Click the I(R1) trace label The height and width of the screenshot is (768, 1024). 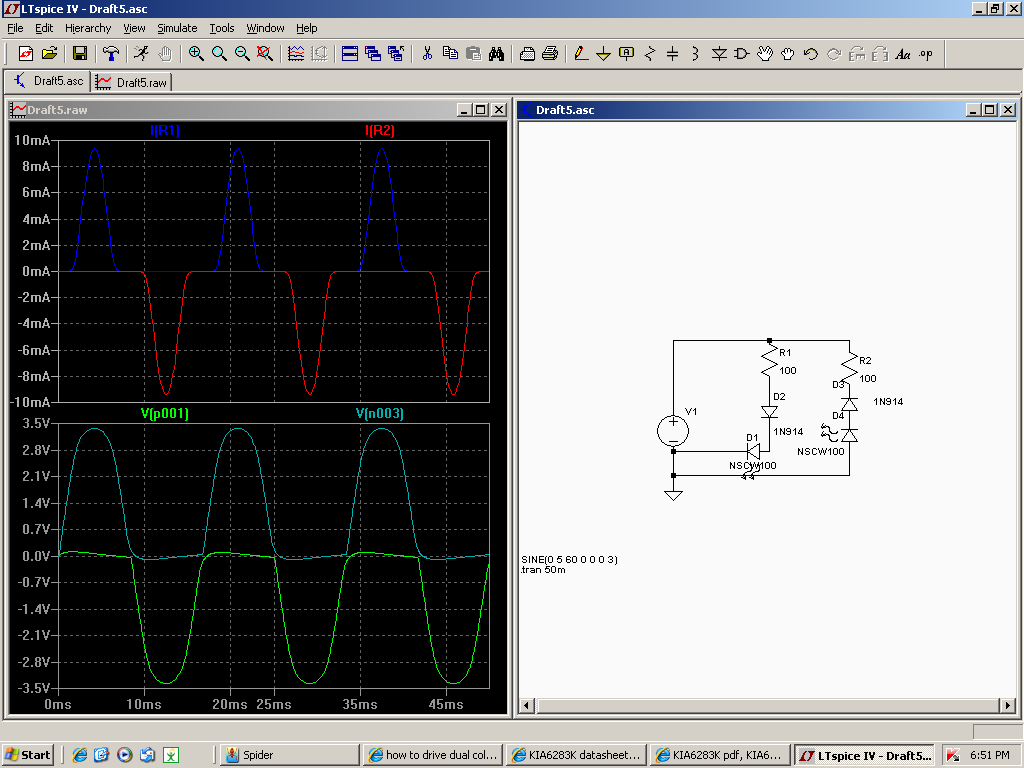[x=165, y=130]
